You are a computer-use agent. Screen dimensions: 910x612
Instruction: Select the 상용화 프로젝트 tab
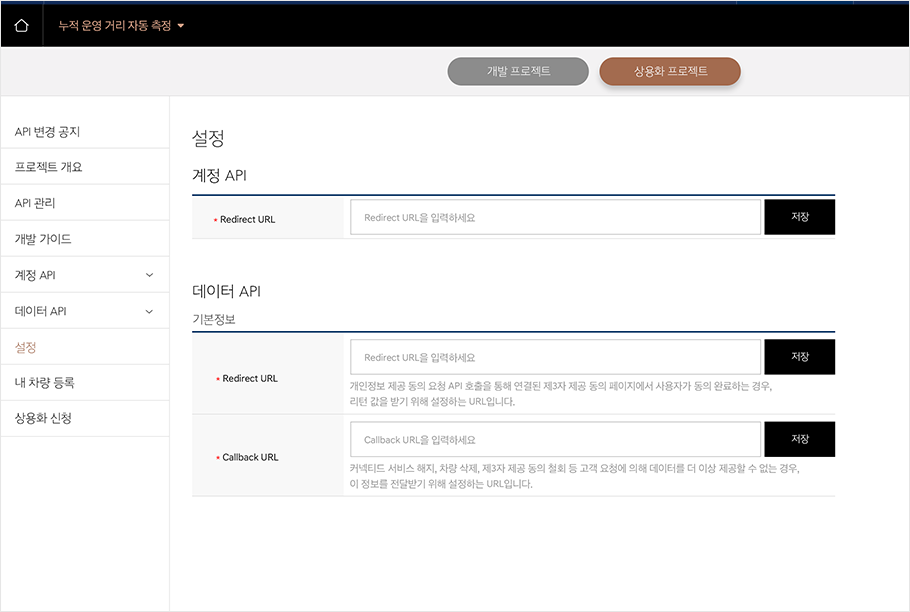coord(669,71)
